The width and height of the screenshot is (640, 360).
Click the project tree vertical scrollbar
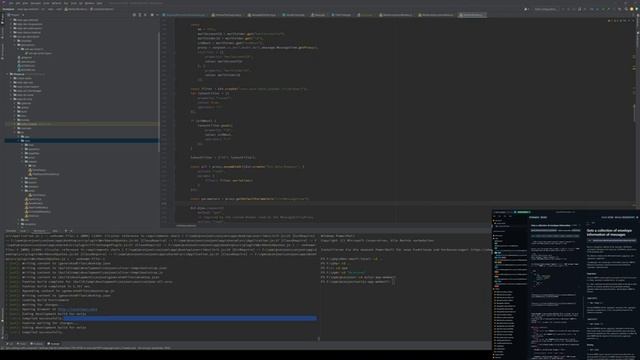pyautogui.click(x=158, y=92)
